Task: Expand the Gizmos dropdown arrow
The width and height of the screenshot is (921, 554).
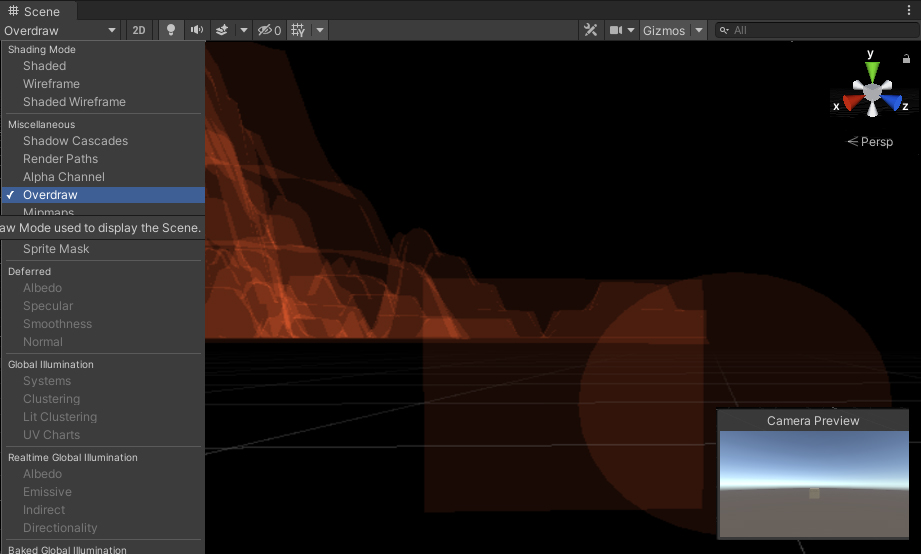Action: pos(699,30)
